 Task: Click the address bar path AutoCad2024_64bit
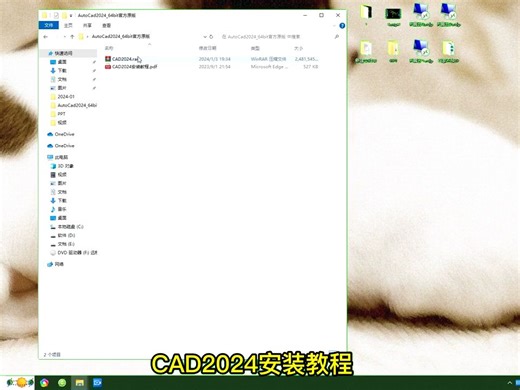tap(121, 36)
